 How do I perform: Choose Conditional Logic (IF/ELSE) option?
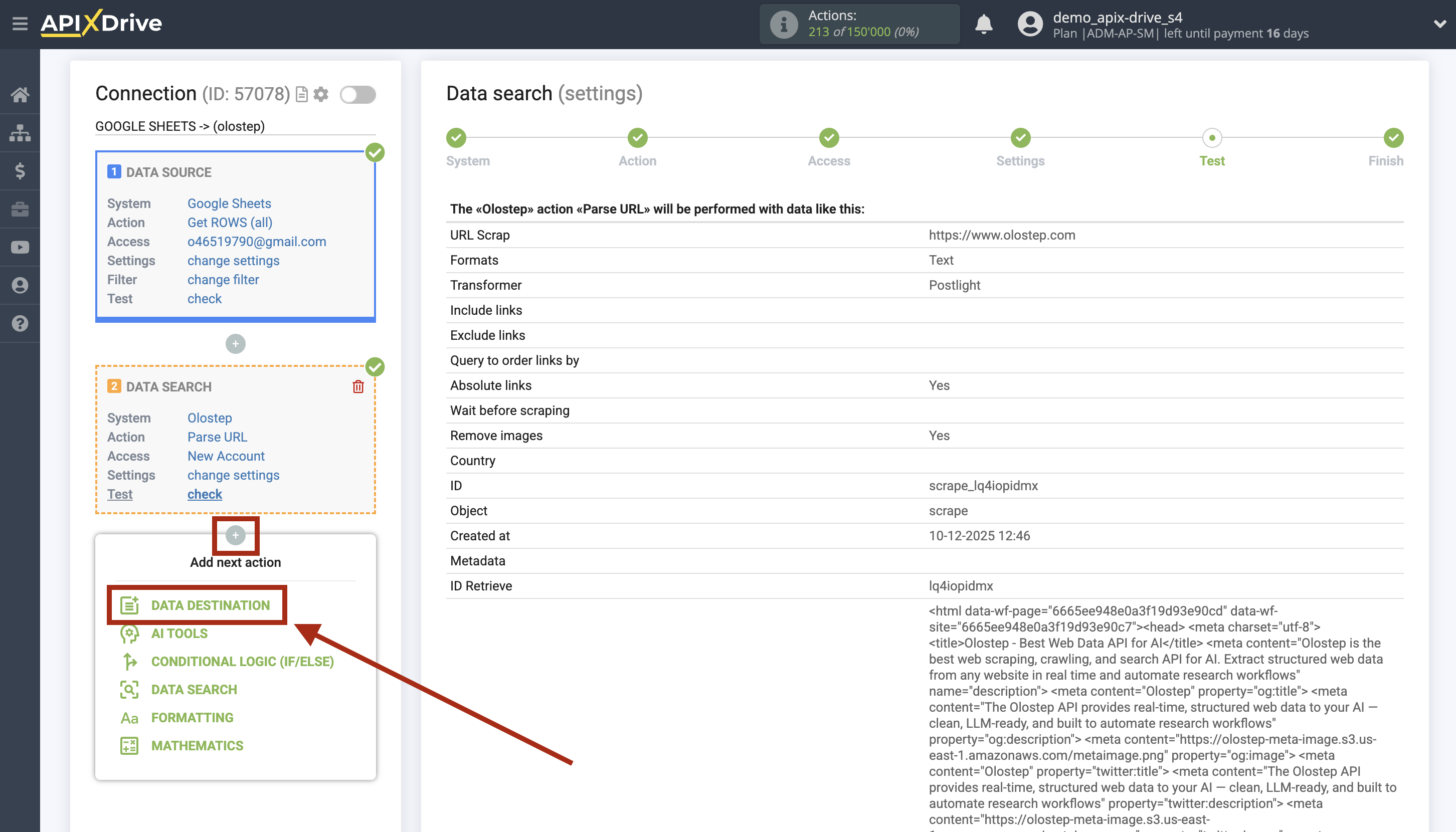pyautogui.click(x=241, y=662)
